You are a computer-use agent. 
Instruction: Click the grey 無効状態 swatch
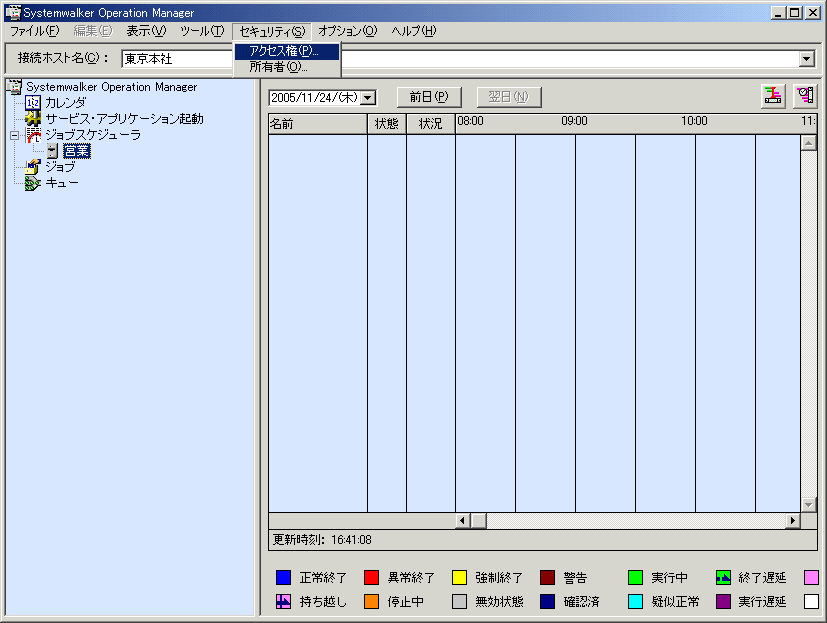[459, 601]
